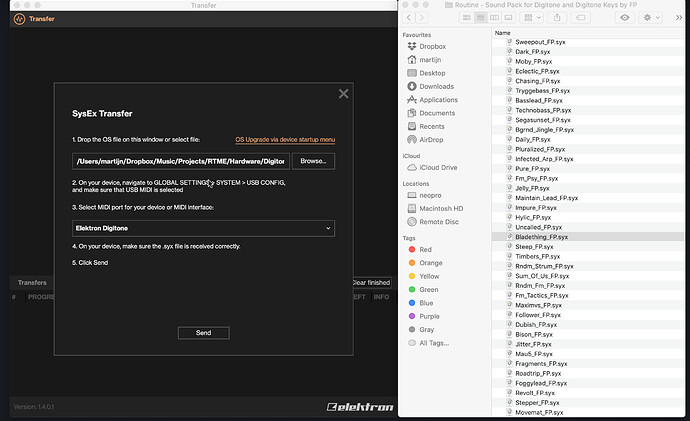
Task: Expand Finder toolbar overflow chevrons
Action: coord(679,18)
